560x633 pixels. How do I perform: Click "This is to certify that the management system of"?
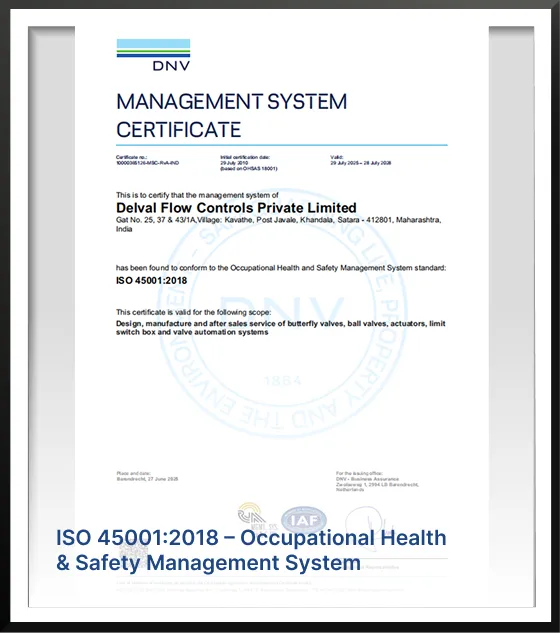pos(197,195)
